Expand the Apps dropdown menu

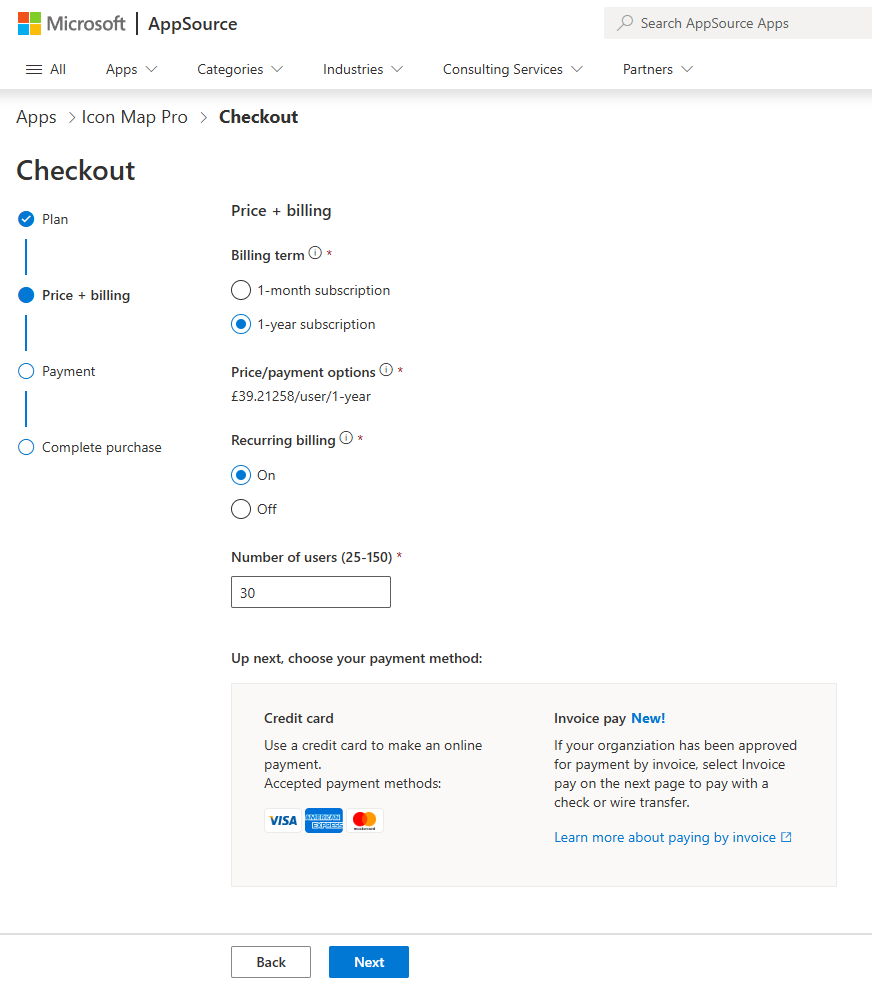coord(132,69)
